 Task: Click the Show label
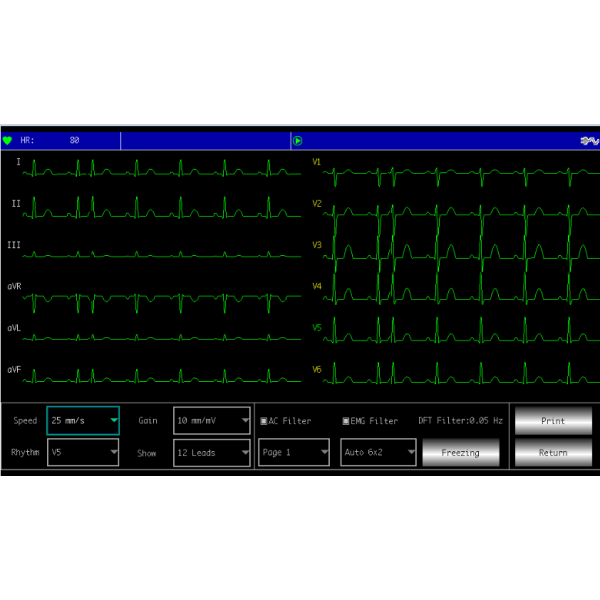[x=147, y=453]
